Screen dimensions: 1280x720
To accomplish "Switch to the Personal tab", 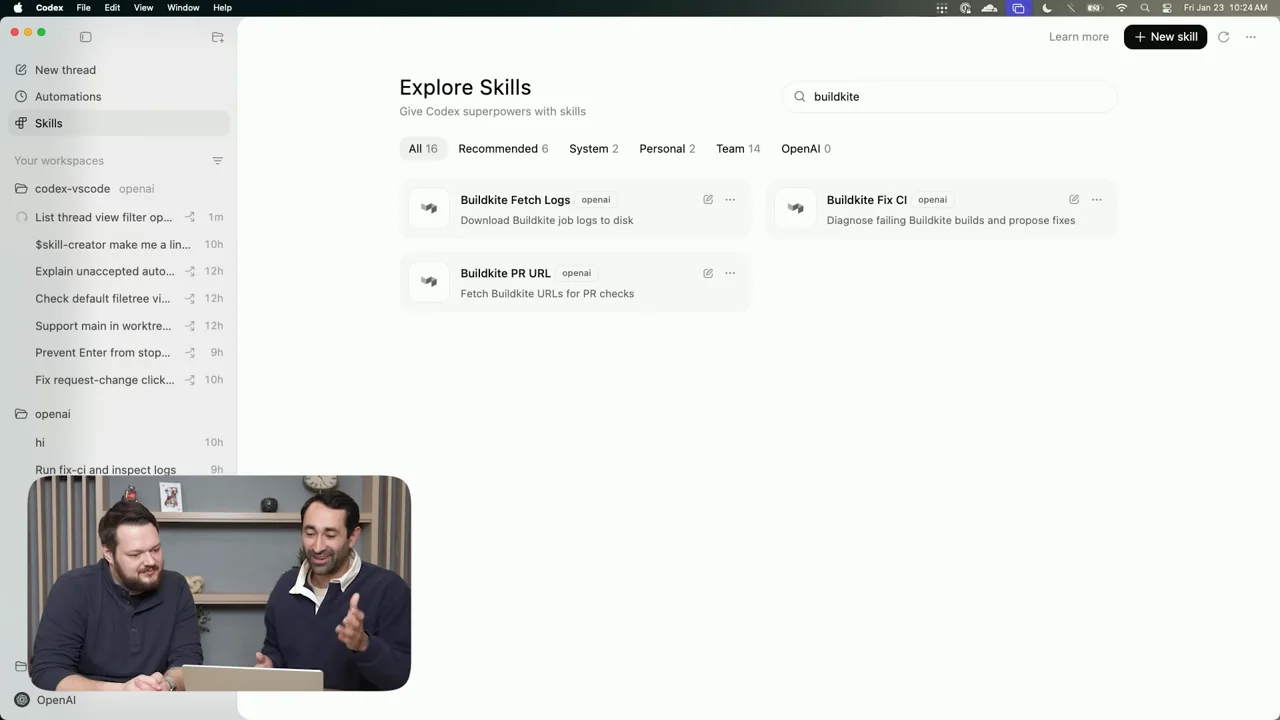I will [x=667, y=149].
